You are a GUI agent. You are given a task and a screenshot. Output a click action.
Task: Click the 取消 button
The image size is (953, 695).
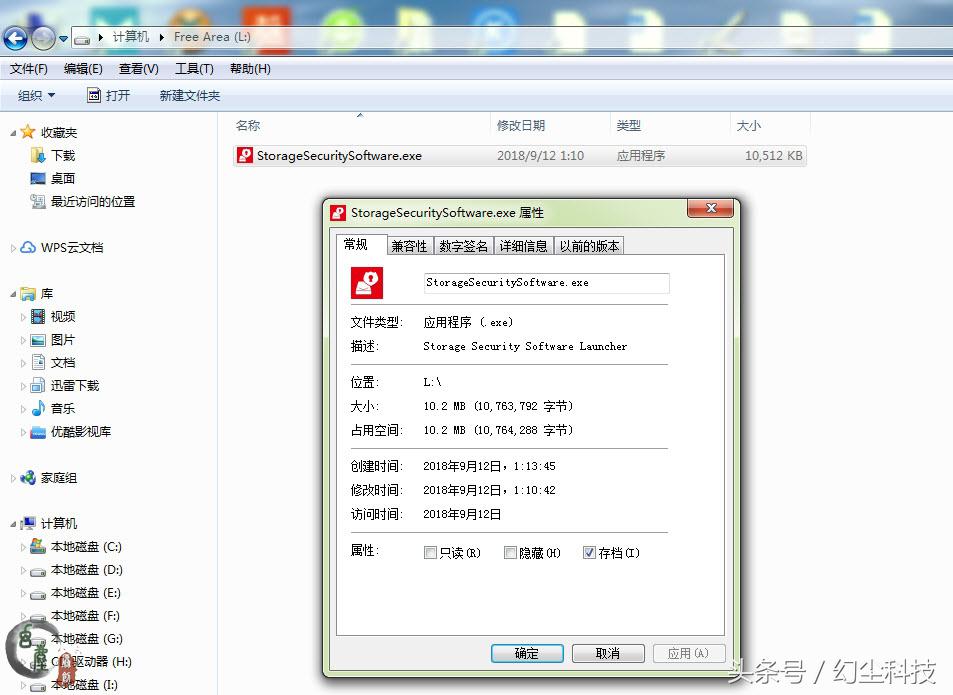click(x=607, y=652)
